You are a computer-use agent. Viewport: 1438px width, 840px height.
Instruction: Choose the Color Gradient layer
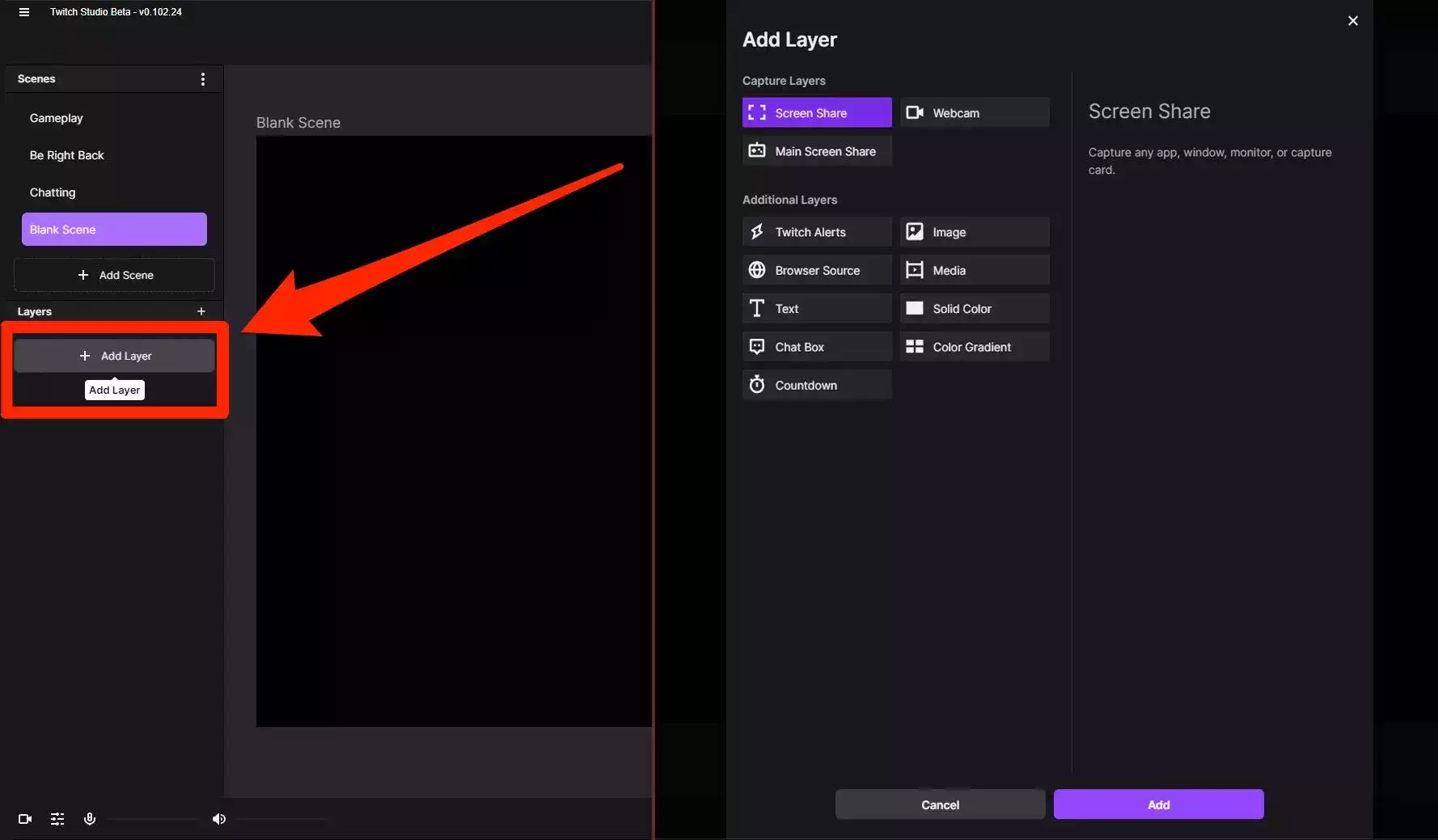[x=975, y=347]
